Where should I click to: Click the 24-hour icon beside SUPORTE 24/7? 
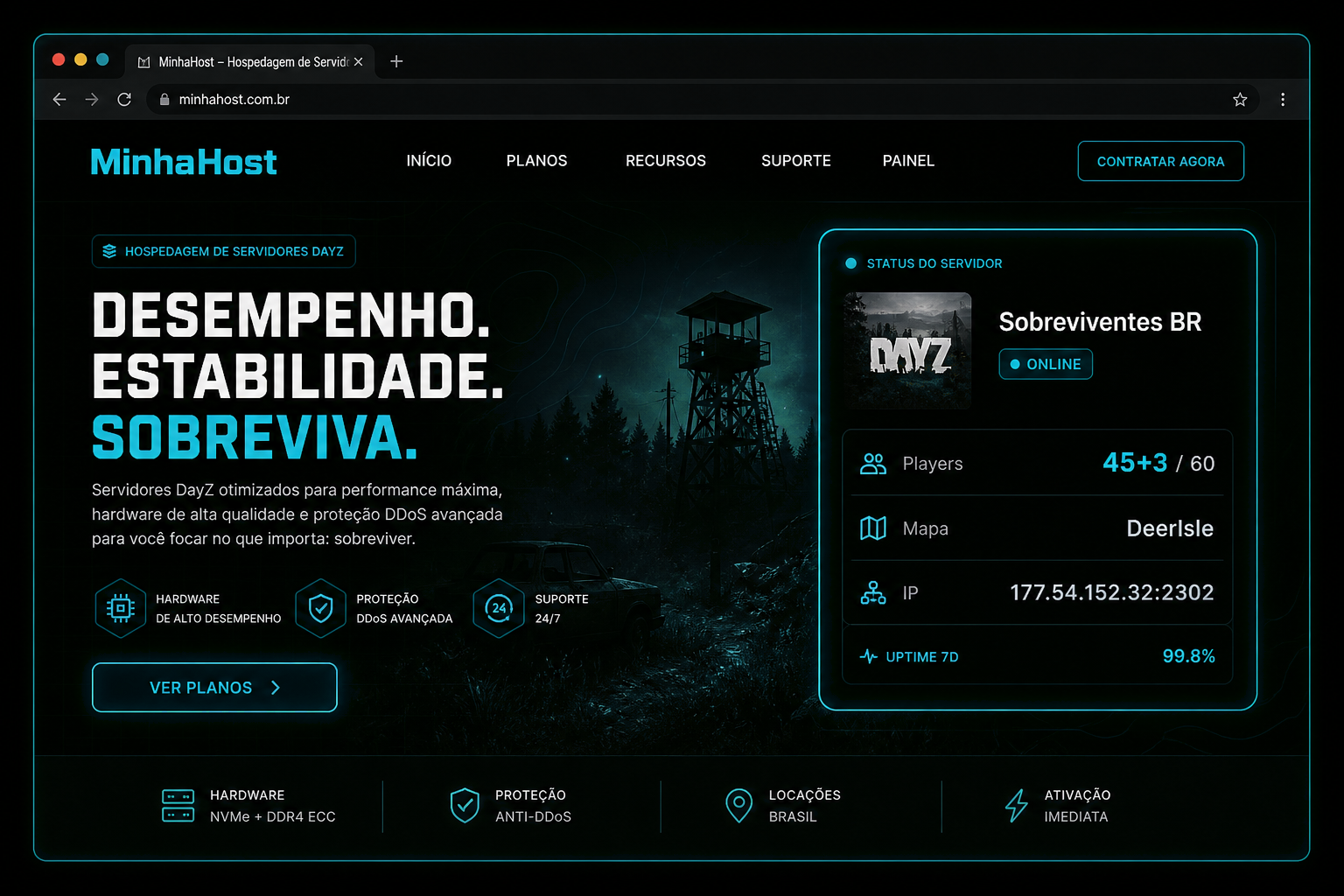pos(499,608)
